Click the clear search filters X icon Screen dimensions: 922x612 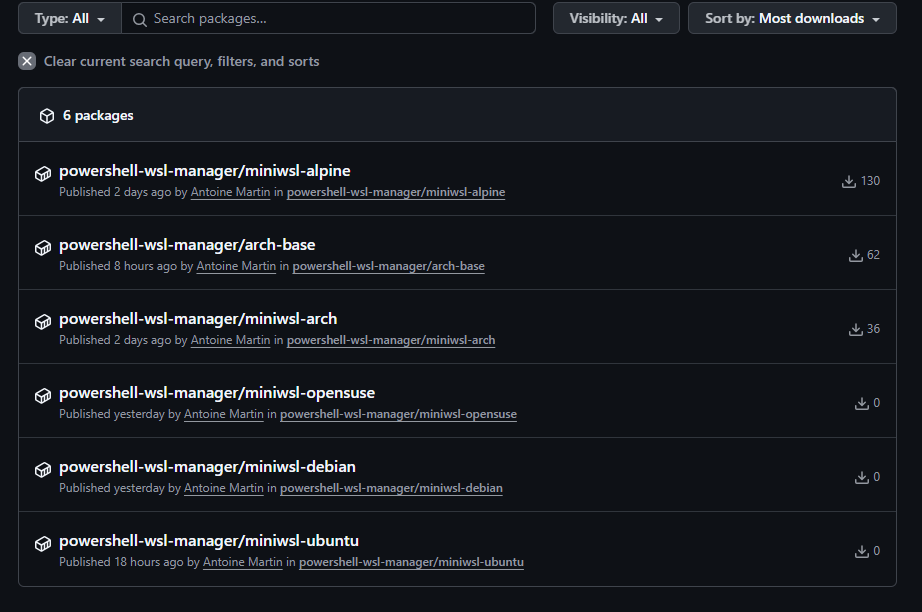(x=27, y=61)
